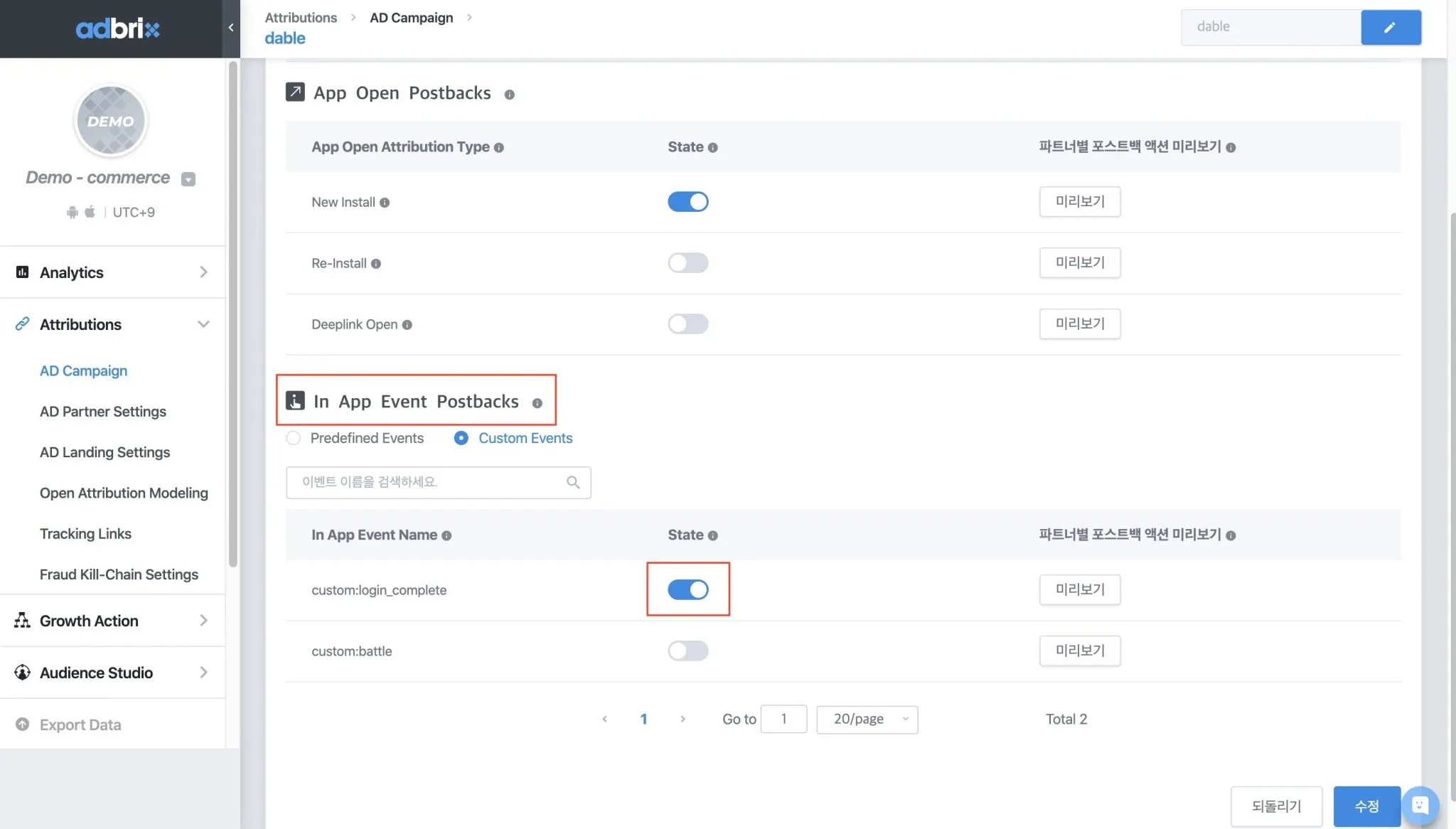The width and height of the screenshot is (1456, 829).
Task: Click 미리보기 button for custom:login_complete
Action: coord(1079,589)
